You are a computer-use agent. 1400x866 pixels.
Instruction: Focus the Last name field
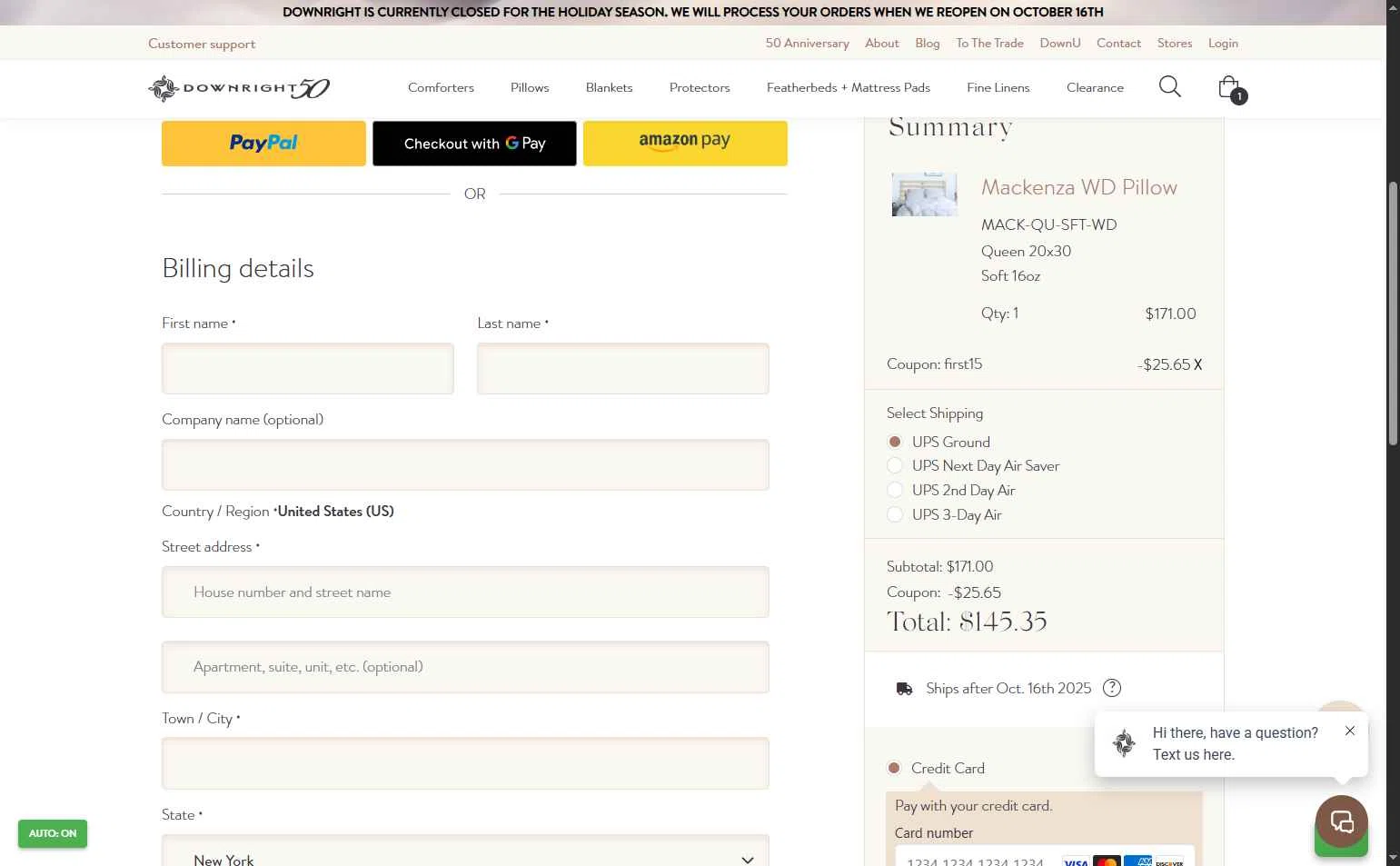pos(622,368)
